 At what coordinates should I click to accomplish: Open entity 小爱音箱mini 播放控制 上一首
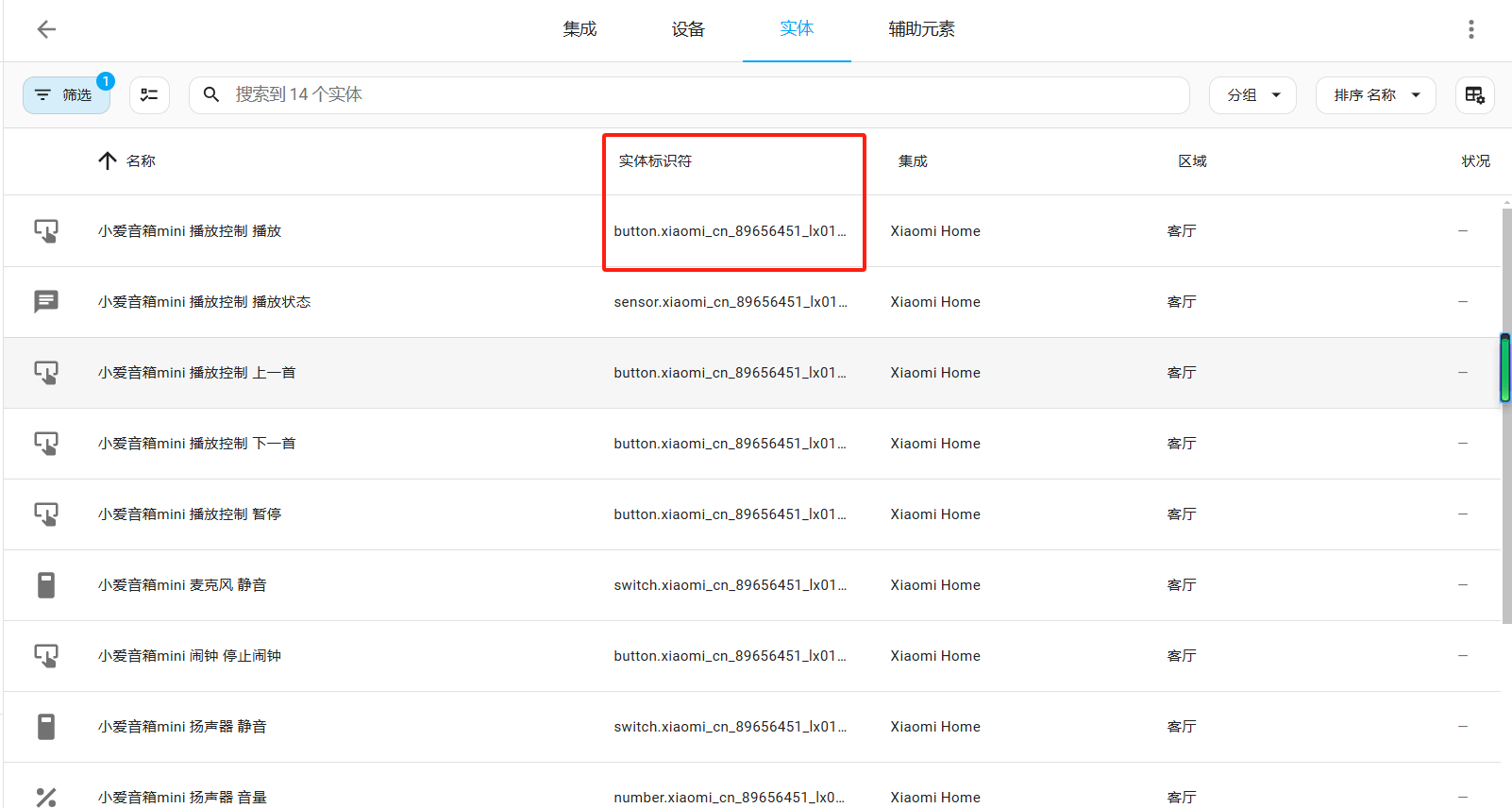[x=197, y=373]
